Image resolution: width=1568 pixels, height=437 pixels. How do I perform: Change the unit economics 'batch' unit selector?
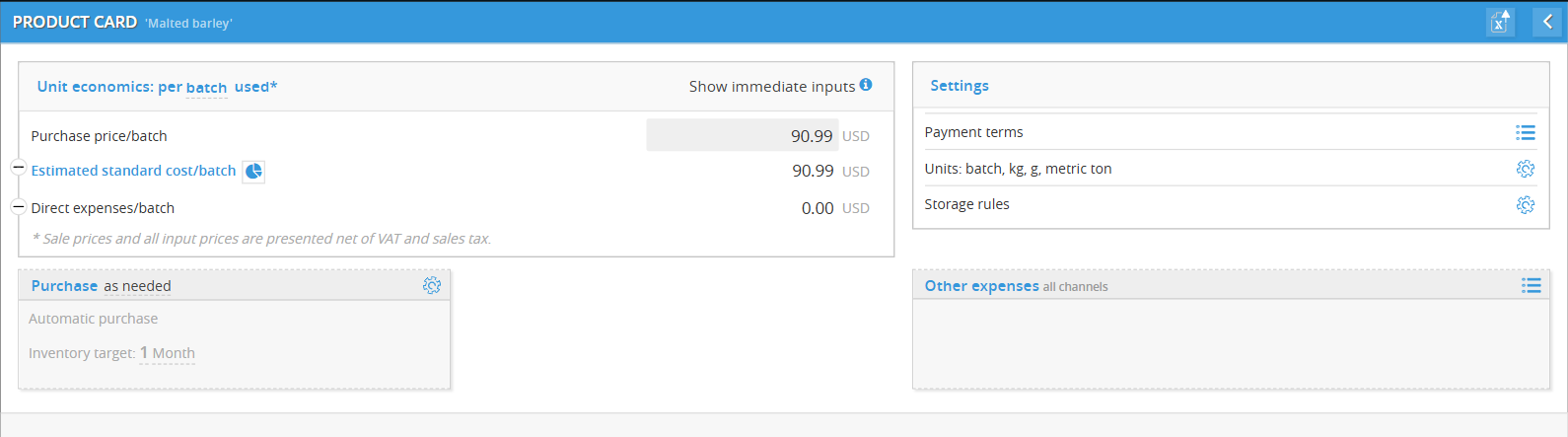point(206,87)
